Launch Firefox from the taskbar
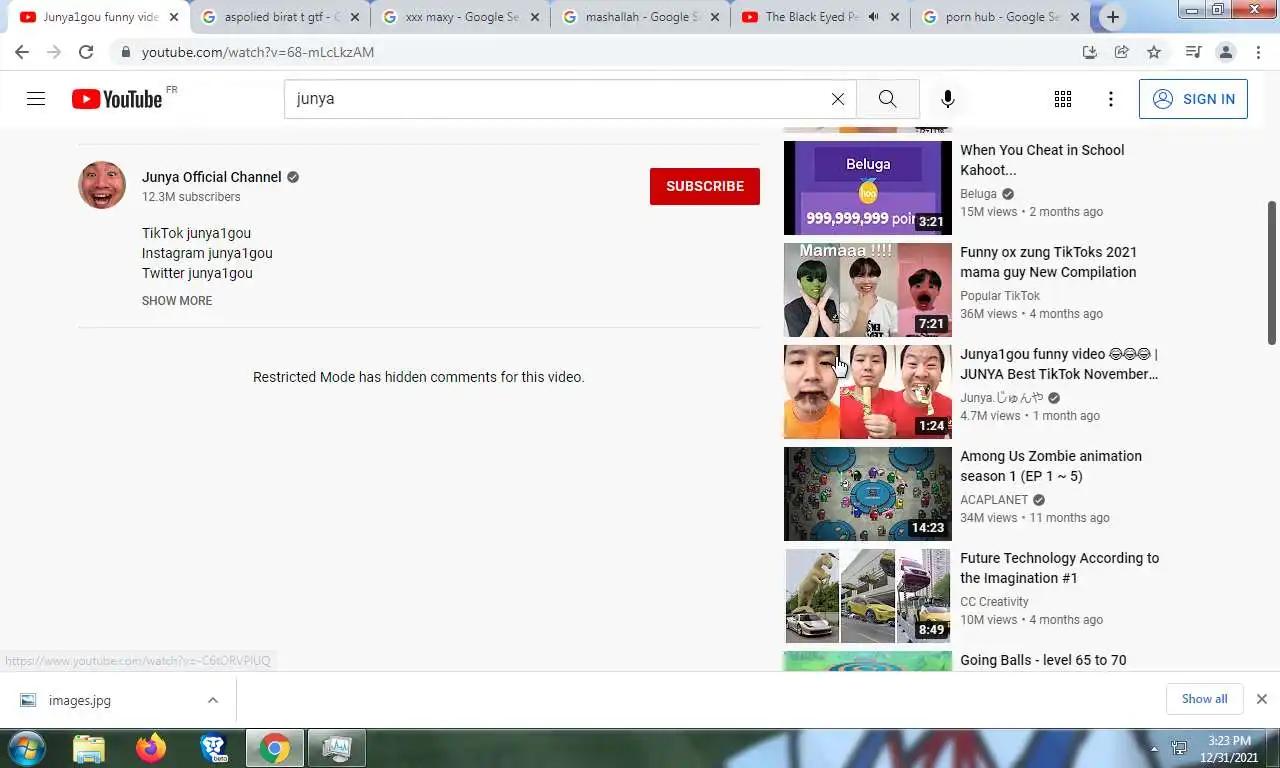Viewport: 1280px width, 768px height. click(x=151, y=748)
